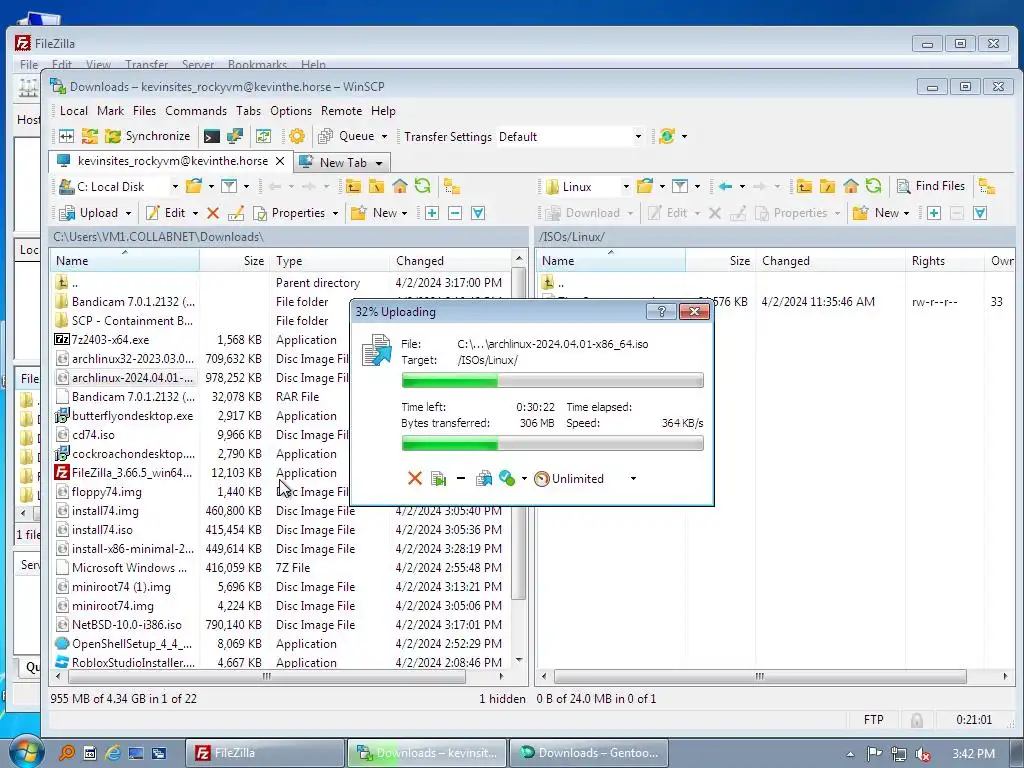The image size is (1024, 768).
Task: Open the Local menu in WinSCP
Action: click(x=74, y=111)
